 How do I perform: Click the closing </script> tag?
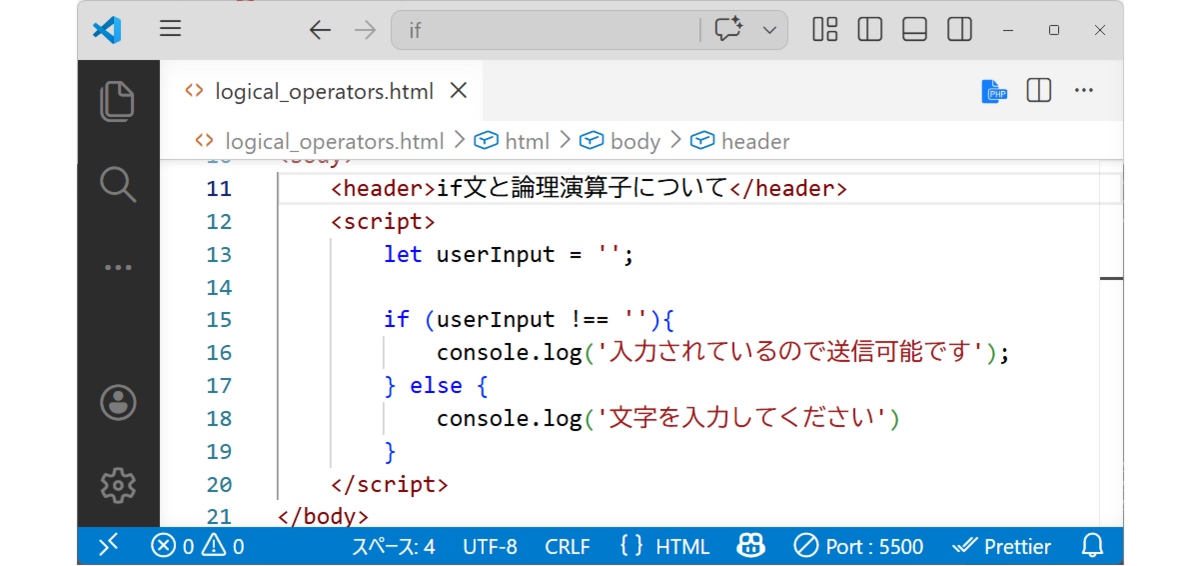click(390, 484)
